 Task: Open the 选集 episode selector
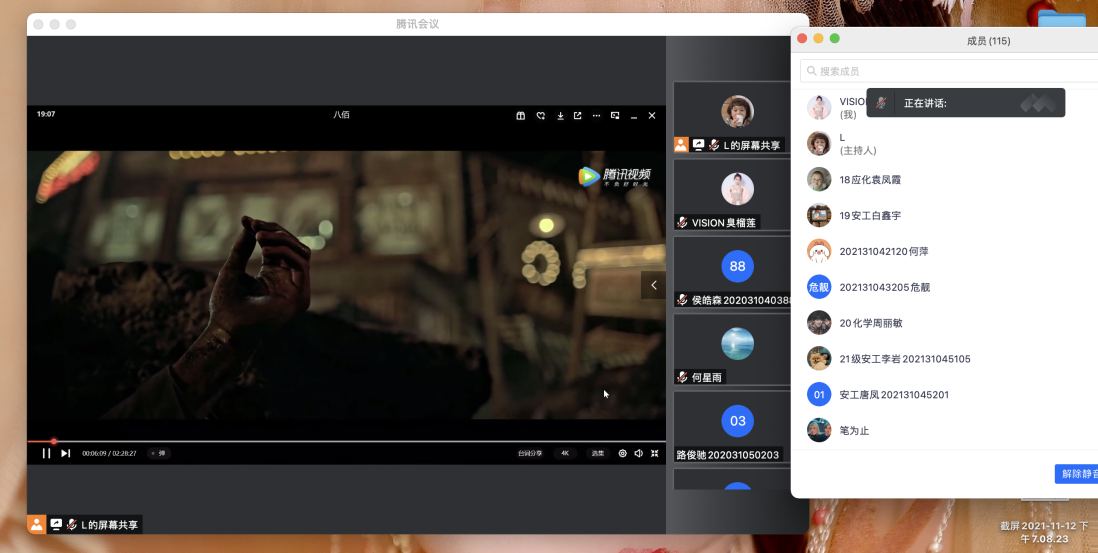click(x=597, y=453)
